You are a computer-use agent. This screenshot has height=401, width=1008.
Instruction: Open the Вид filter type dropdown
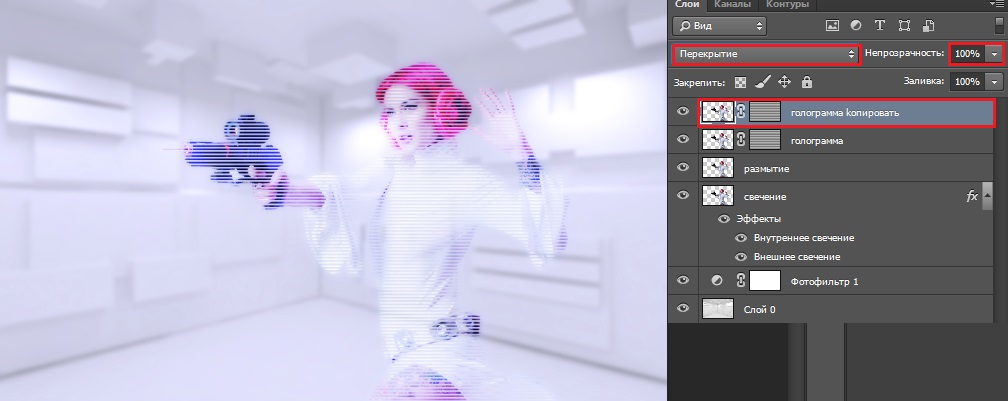pyautogui.click(x=719, y=26)
